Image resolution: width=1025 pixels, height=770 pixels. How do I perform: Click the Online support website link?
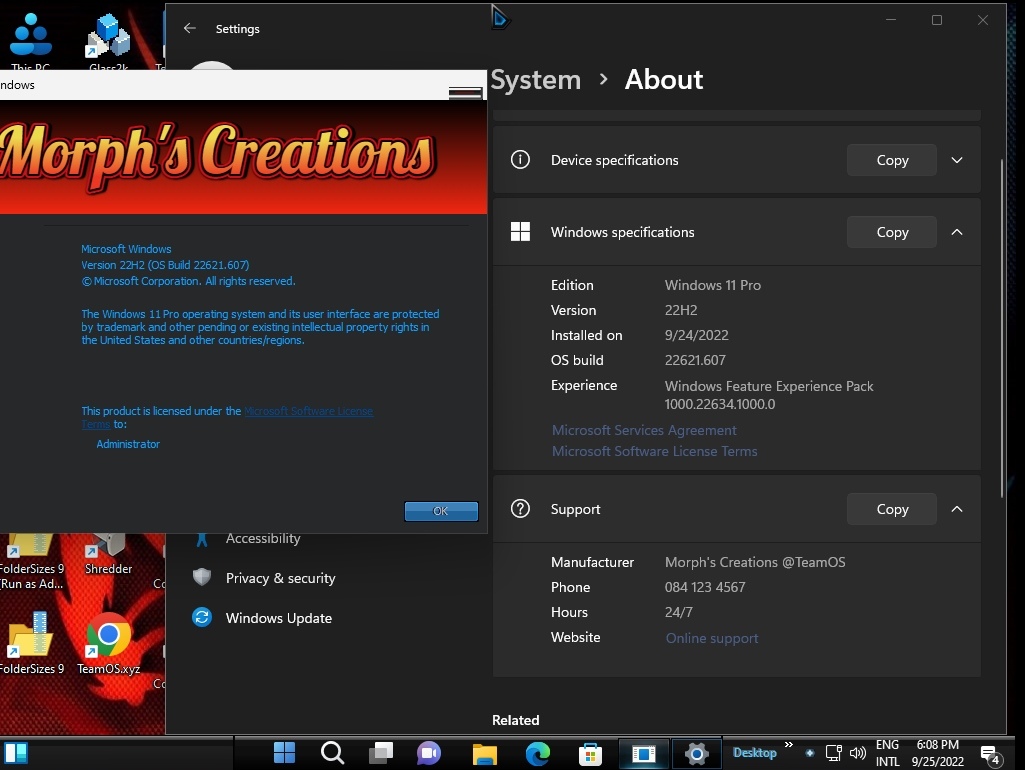pyautogui.click(x=712, y=638)
